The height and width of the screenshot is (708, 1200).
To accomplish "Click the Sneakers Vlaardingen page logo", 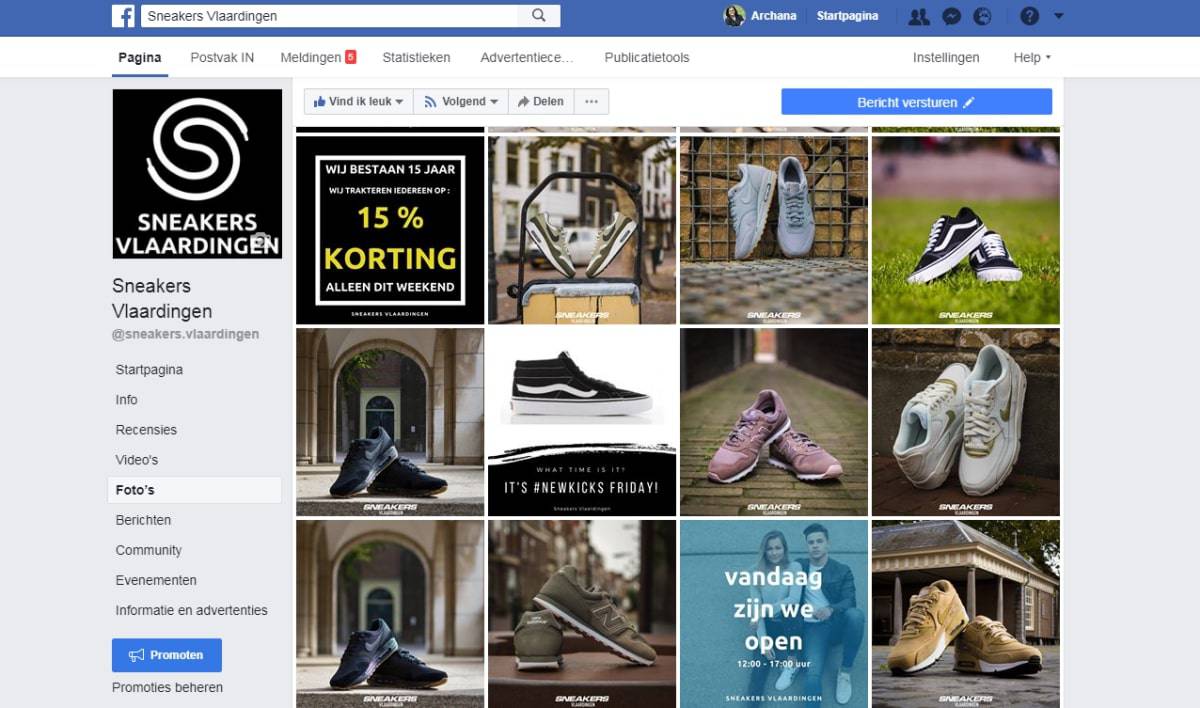I will 197,174.
